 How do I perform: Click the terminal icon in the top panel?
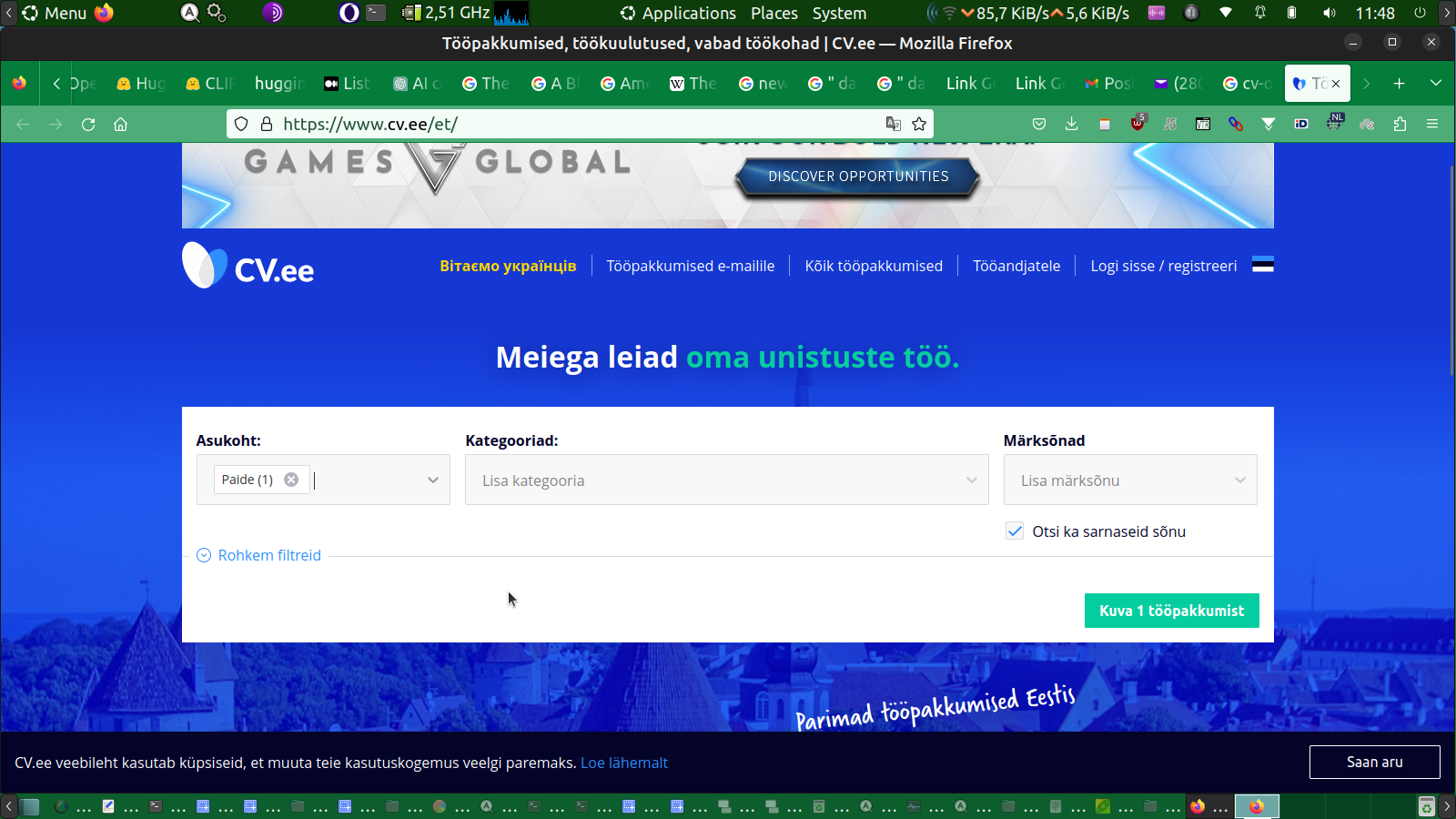pos(376,13)
